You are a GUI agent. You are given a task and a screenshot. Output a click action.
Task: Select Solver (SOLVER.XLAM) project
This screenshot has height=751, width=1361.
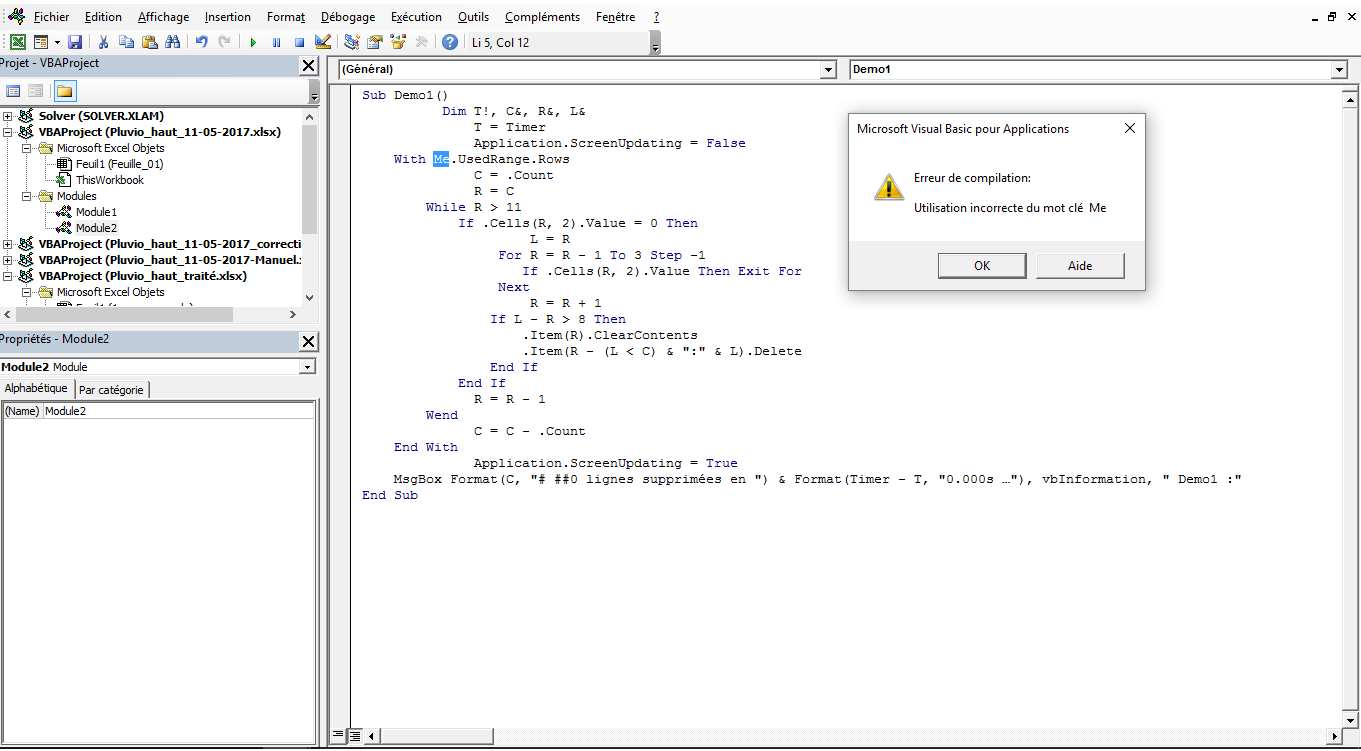coord(101,116)
